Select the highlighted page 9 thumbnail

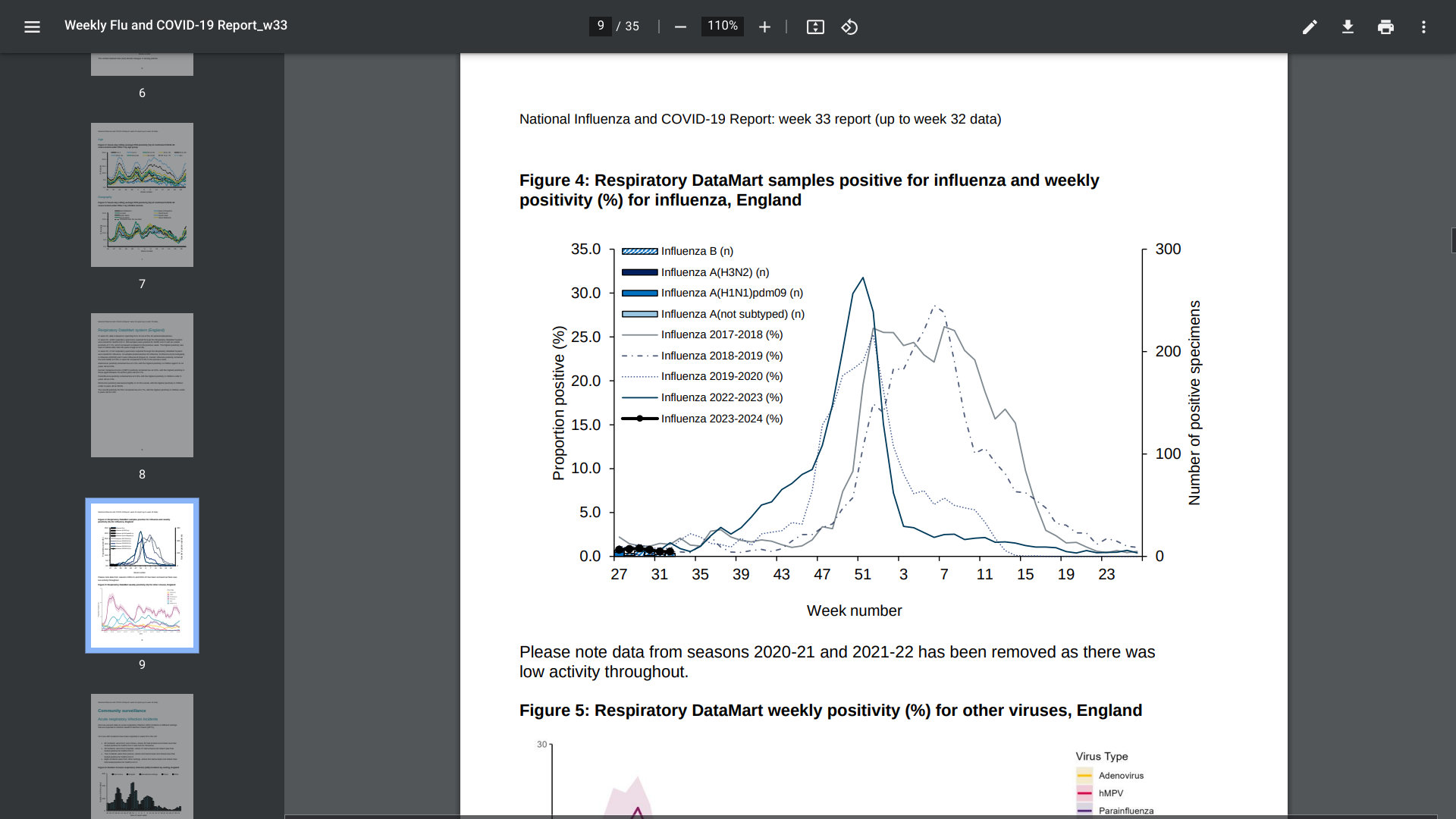(142, 575)
